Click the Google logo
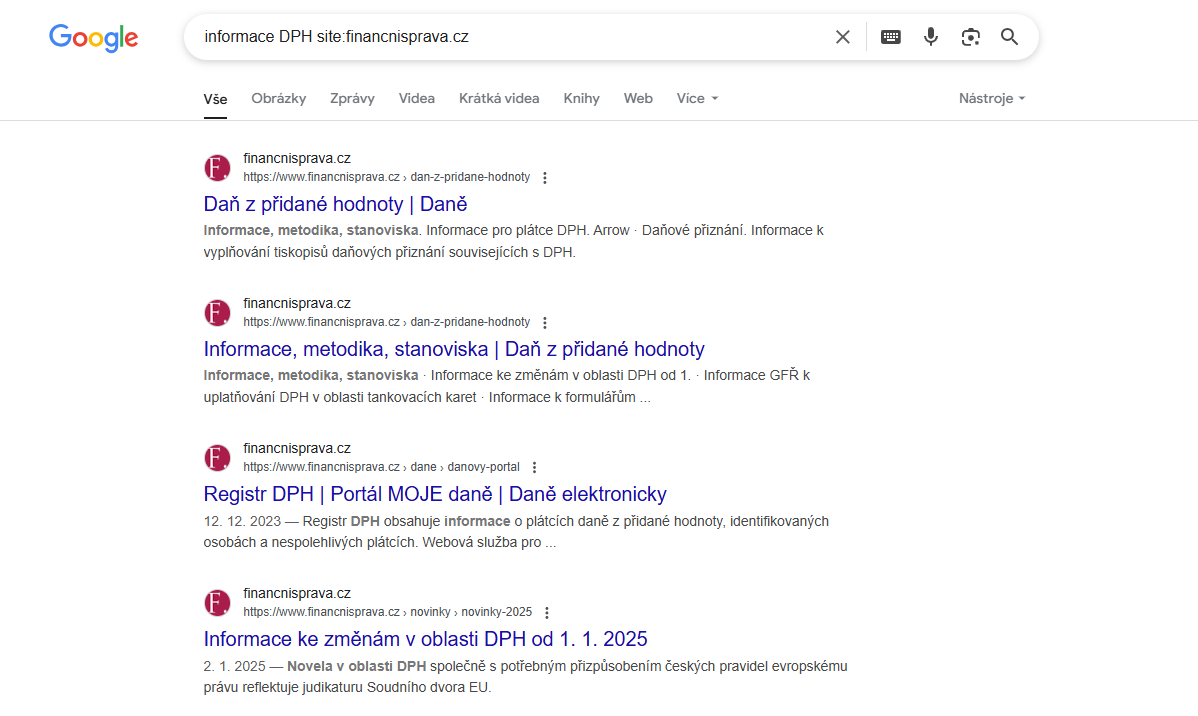This screenshot has height=716, width=1198. [x=93, y=38]
